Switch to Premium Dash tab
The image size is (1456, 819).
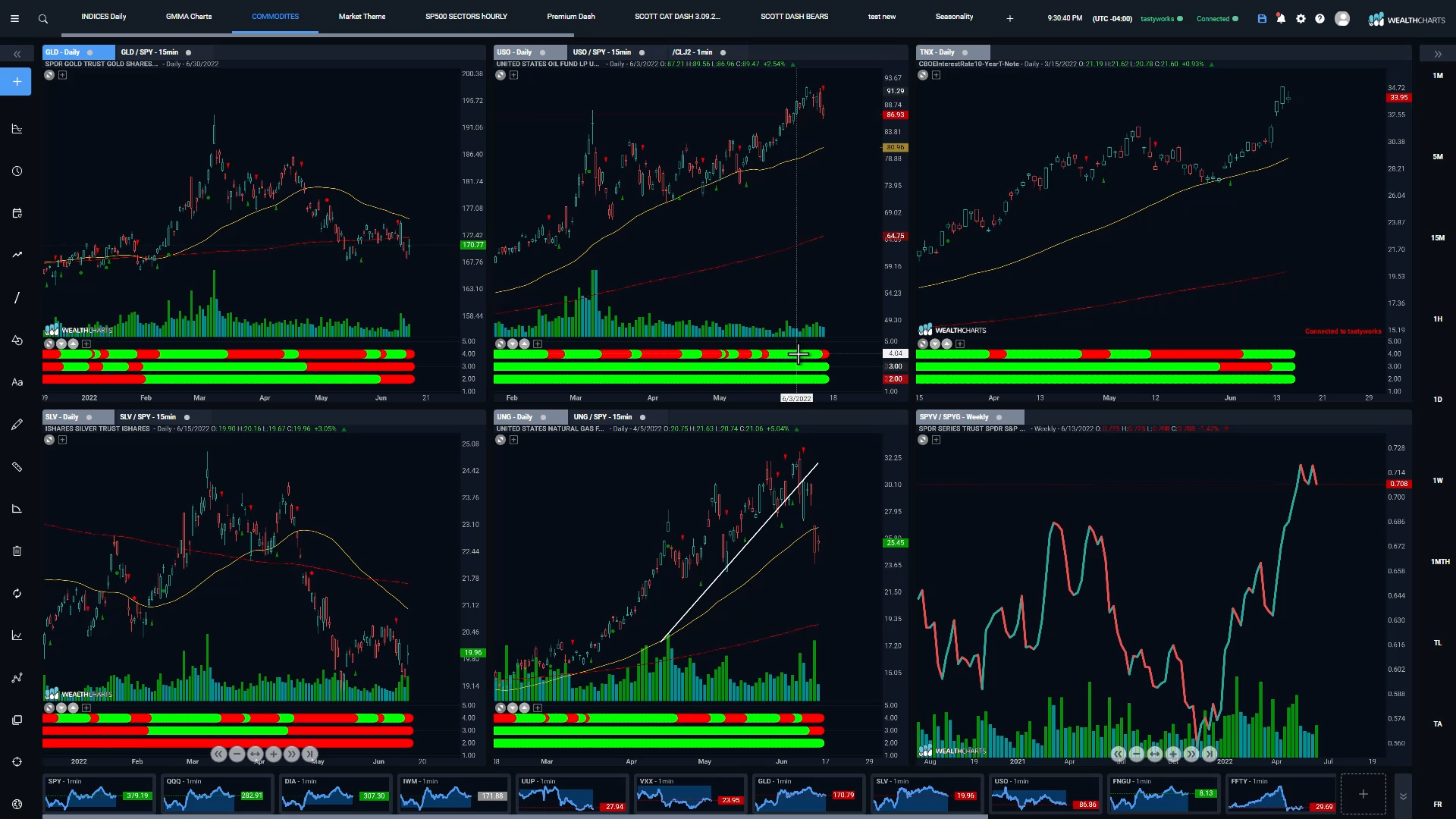pyautogui.click(x=571, y=17)
